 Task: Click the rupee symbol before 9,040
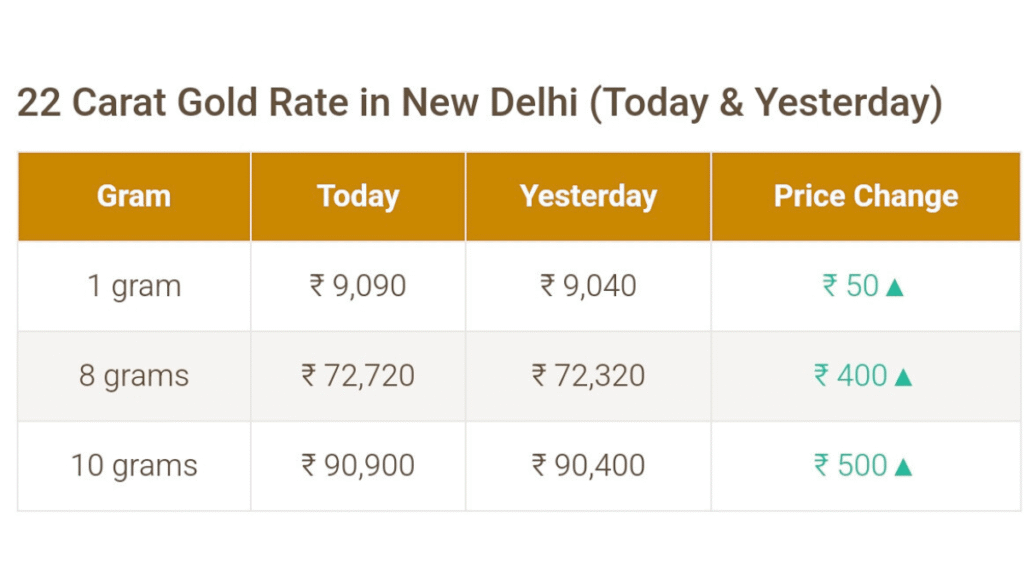(548, 285)
